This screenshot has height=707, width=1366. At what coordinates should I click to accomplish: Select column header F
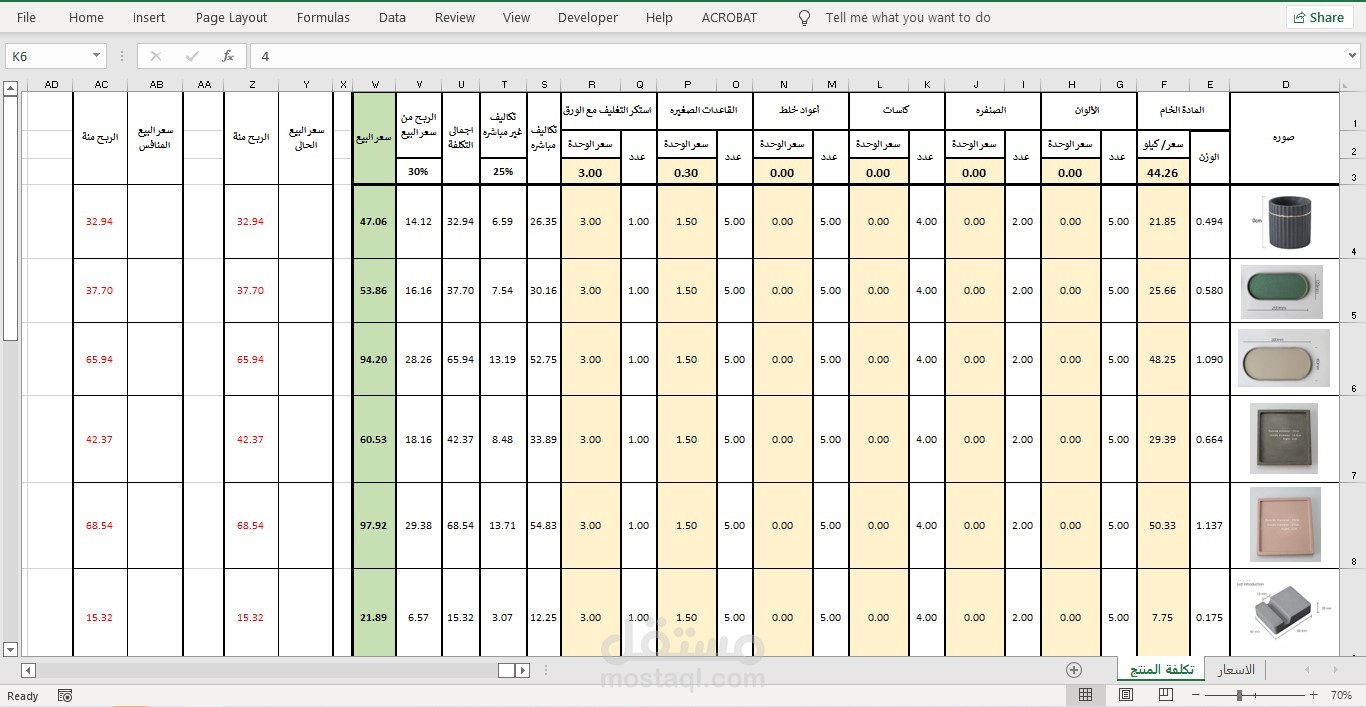tap(1164, 85)
